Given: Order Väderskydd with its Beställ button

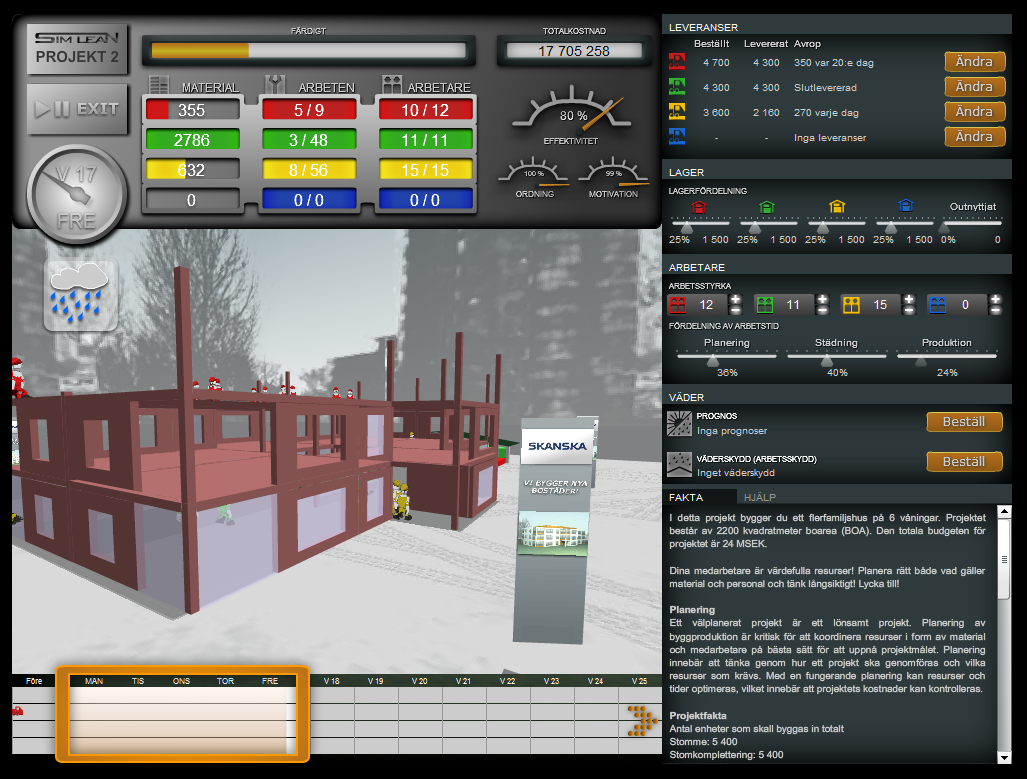Looking at the screenshot, I should [964, 462].
